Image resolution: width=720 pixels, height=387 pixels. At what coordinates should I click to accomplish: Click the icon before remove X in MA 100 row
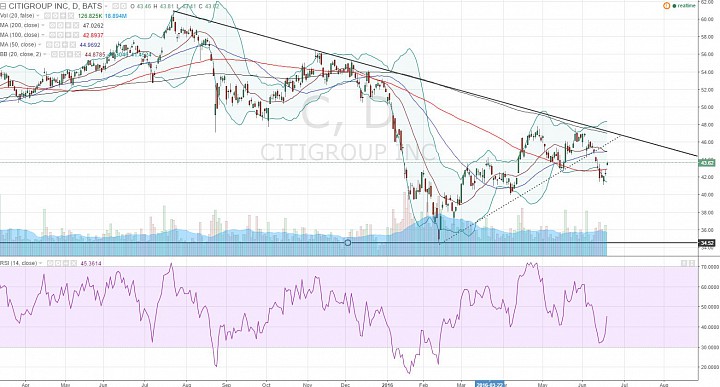(x=68, y=35)
